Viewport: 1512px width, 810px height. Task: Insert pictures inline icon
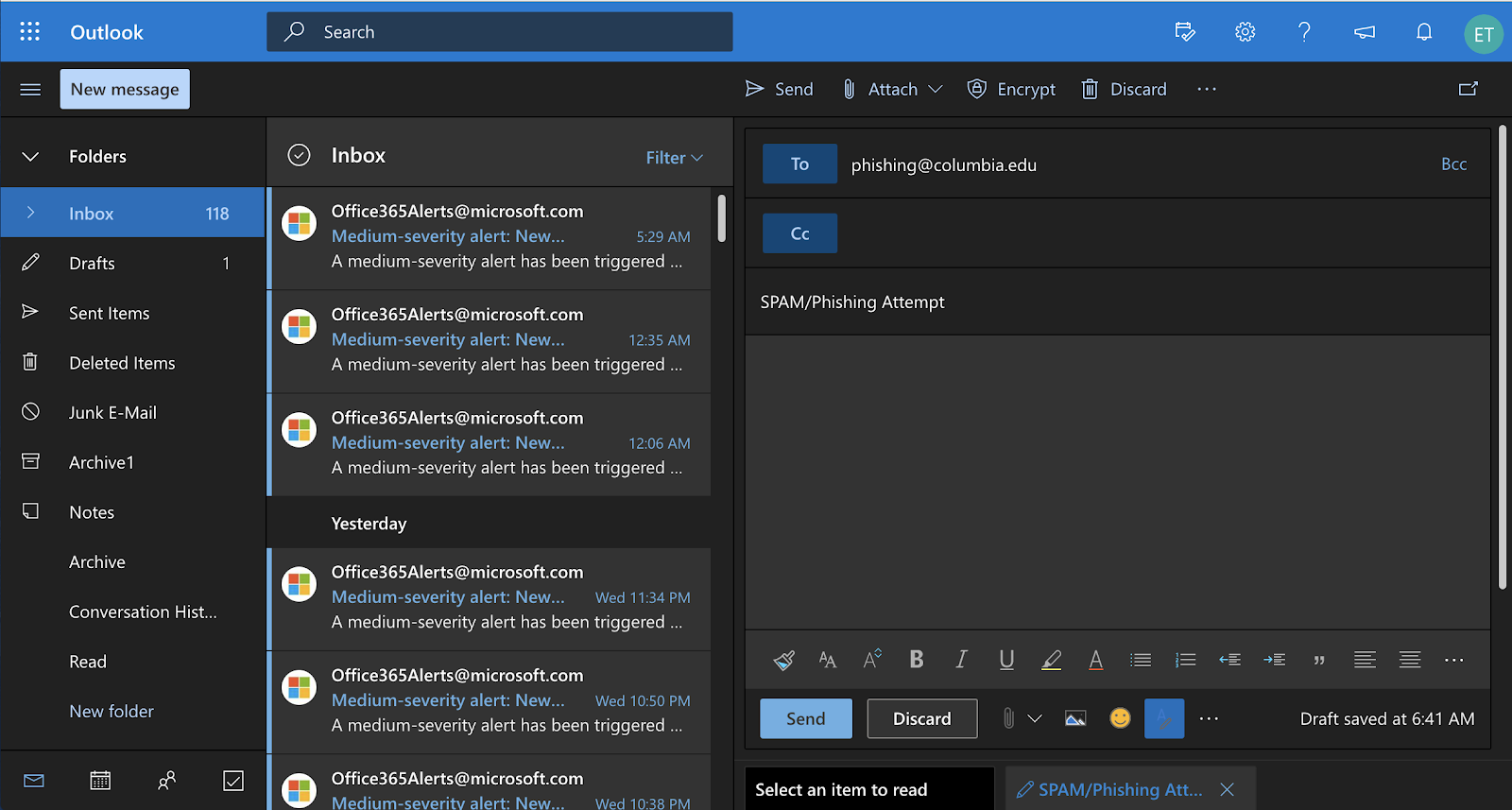coord(1075,718)
